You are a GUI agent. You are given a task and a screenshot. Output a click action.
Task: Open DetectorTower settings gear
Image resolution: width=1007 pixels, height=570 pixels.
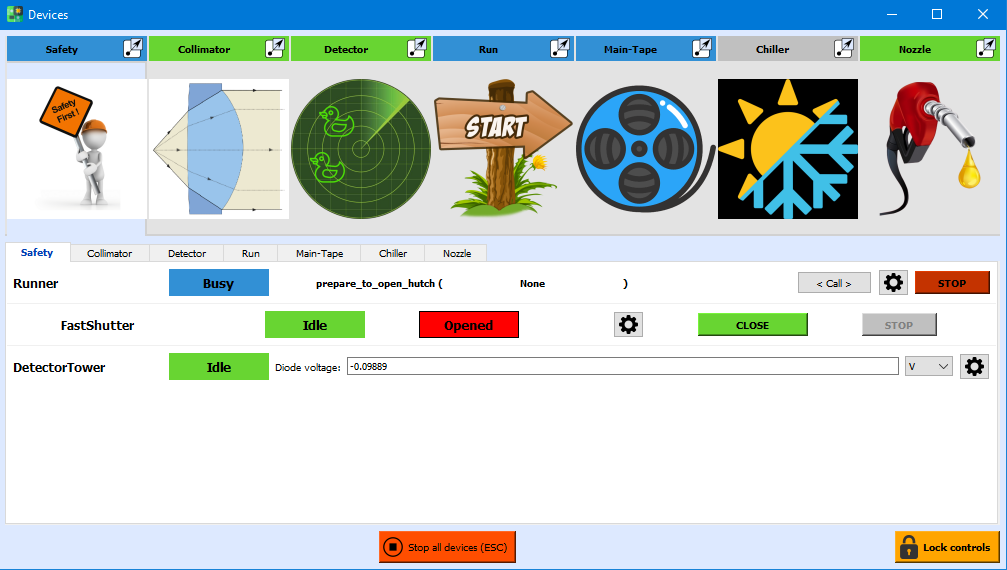point(974,367)
